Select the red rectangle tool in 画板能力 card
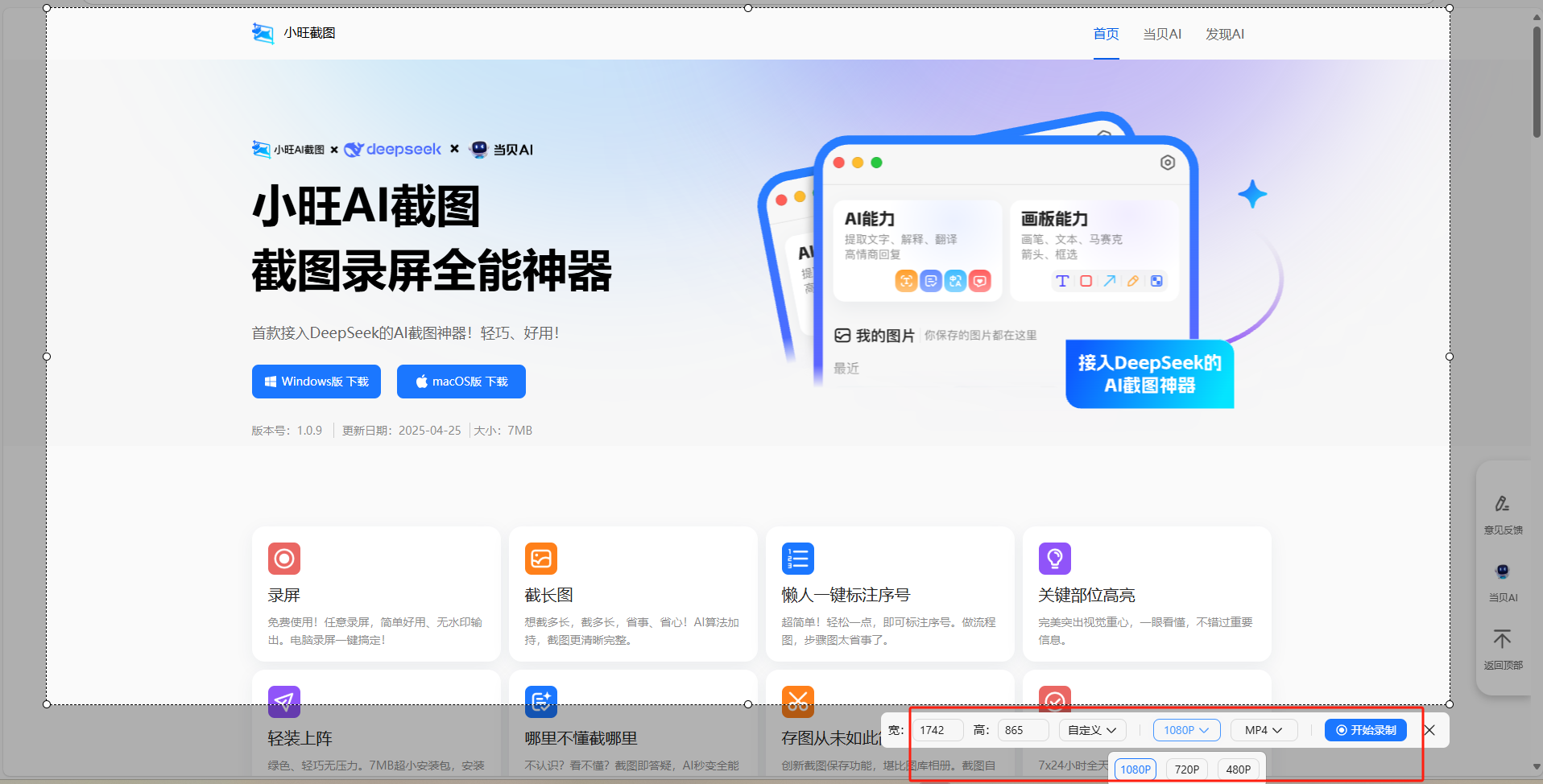 pyautogui.click(x=1086, y=281)
